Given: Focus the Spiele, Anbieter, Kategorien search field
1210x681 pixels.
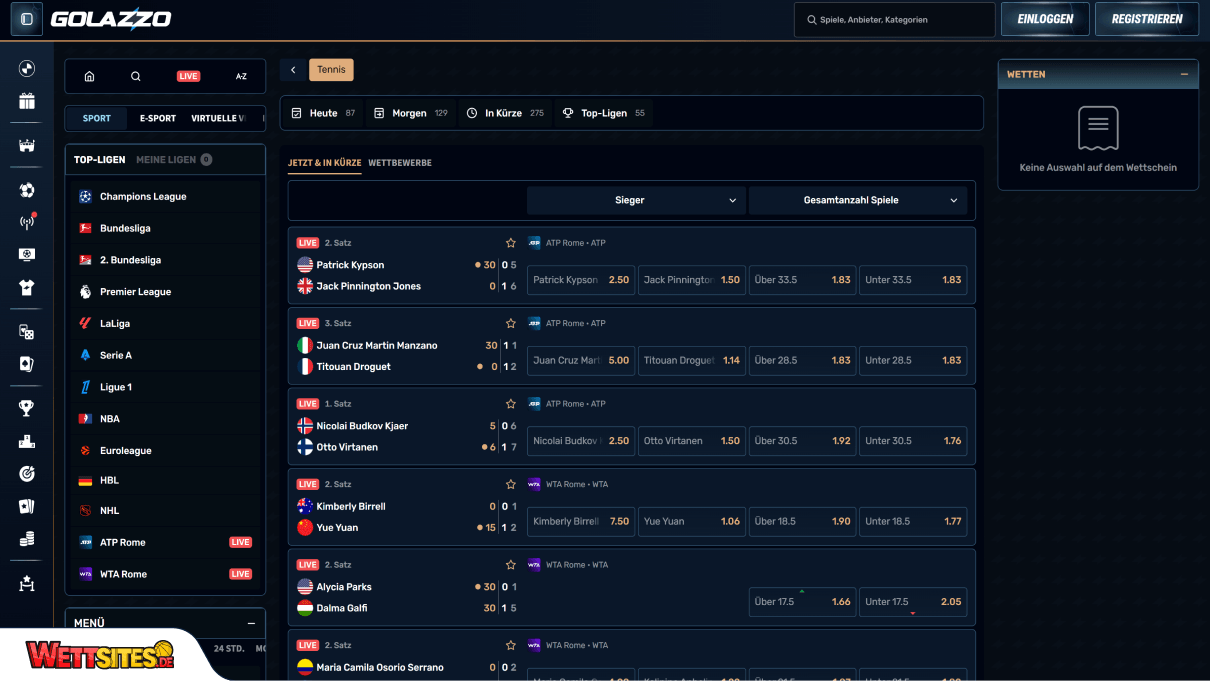Looking at the screenshot, I should pos(895,19).
